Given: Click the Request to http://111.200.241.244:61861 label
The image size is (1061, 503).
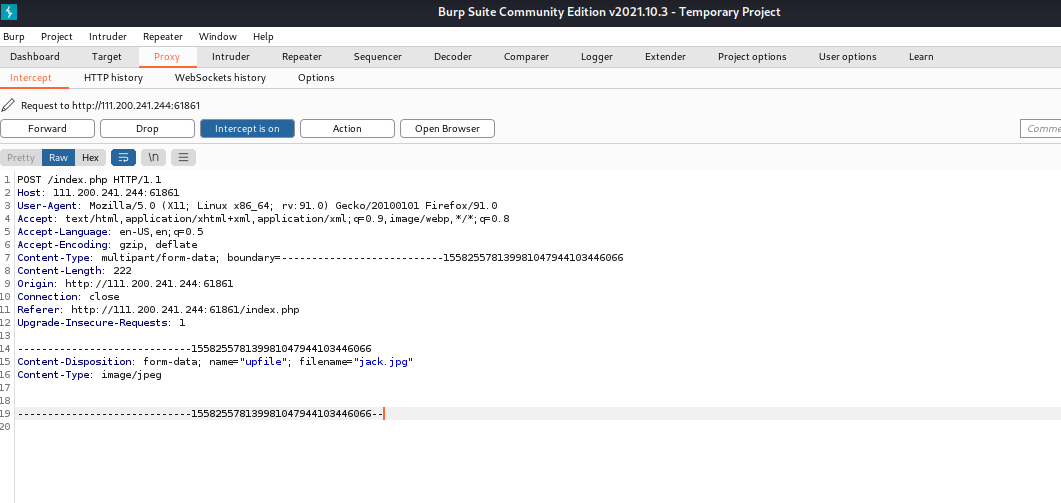Looking at the screenshot, I should (110, 106).
